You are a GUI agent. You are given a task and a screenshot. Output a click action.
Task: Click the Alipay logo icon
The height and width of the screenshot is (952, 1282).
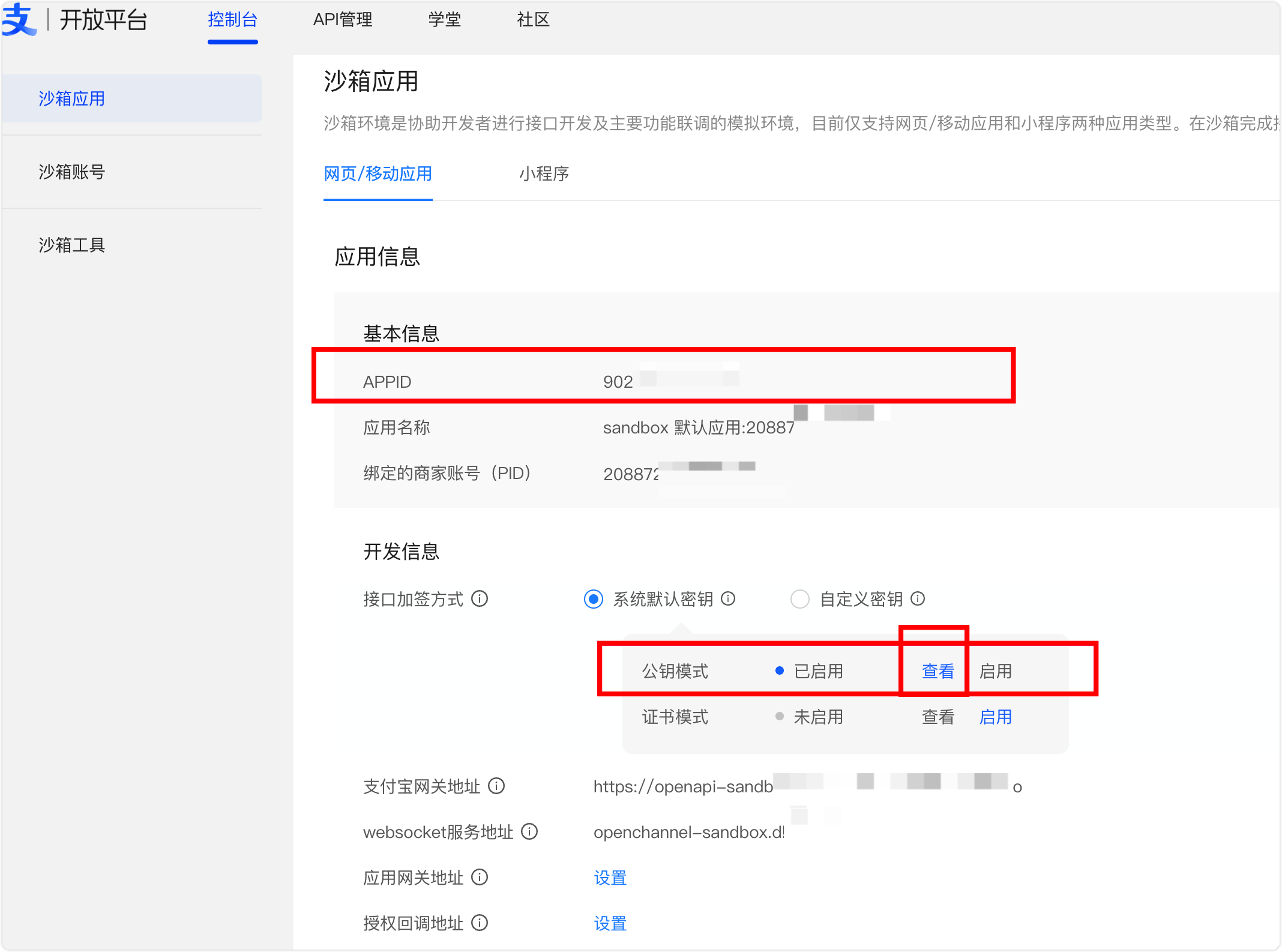point(19,19)
